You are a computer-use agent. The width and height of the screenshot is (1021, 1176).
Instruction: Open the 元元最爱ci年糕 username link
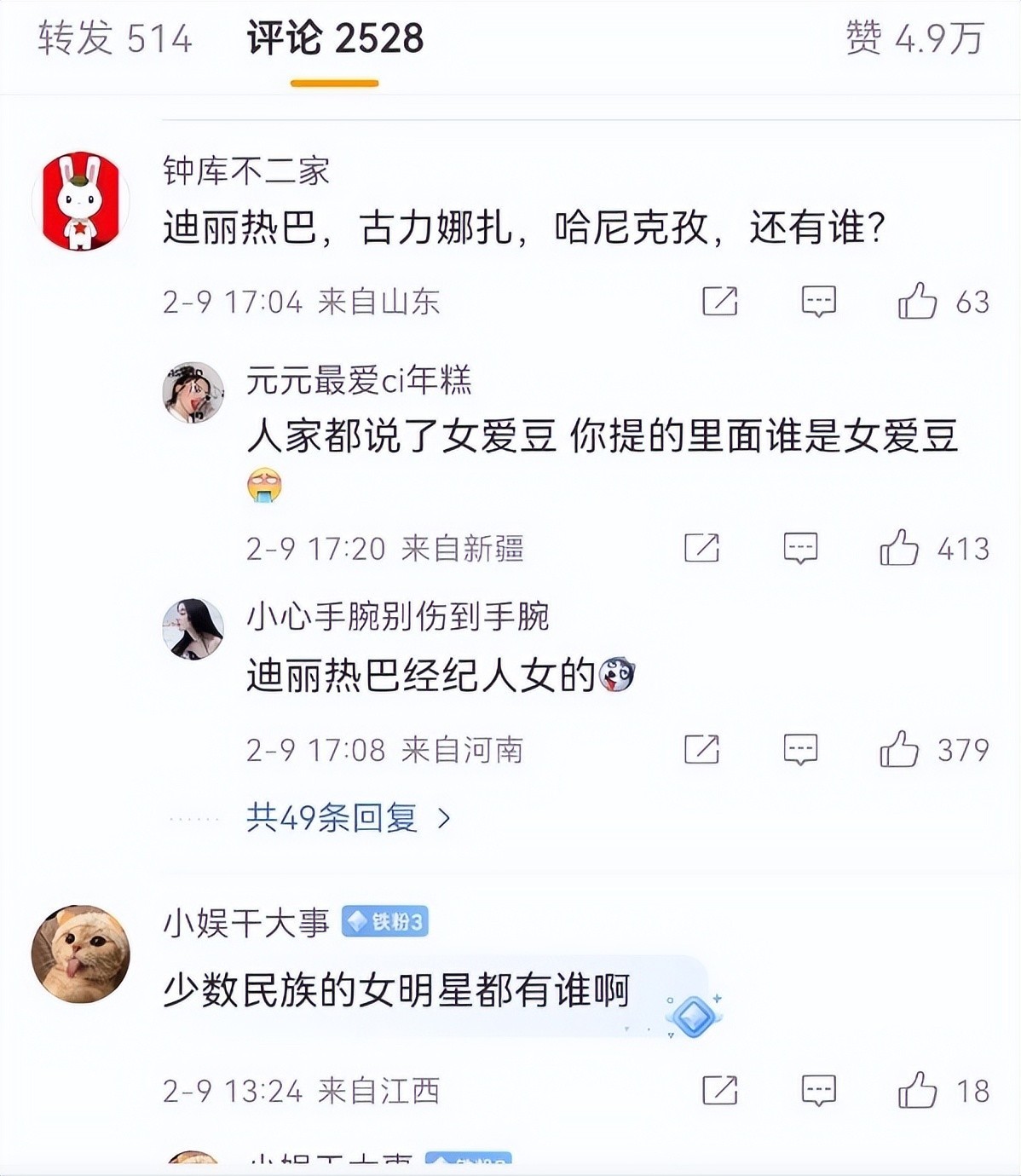359,380
